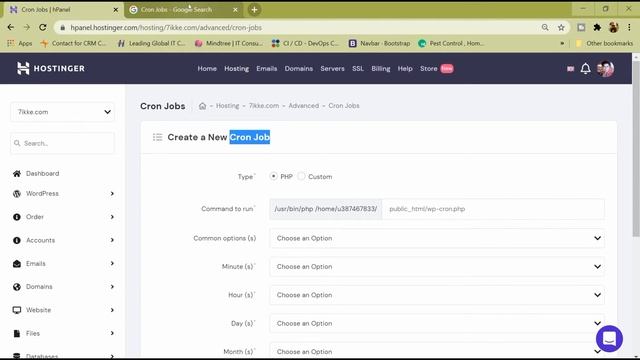The image size is (640, 360).
Task: Expand the Accounts sidebar section
Action: click(112, 240)
